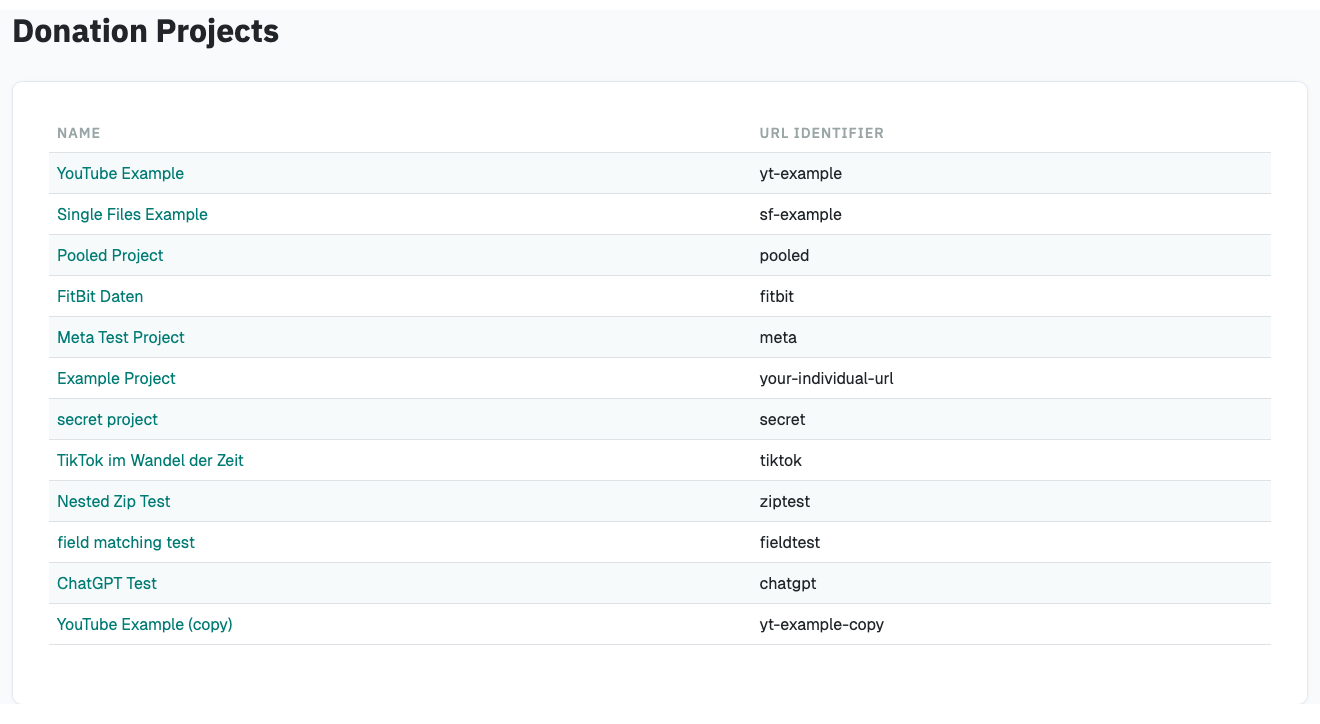Click the URL IDENTIFIER column header
1320x724 pixels.
[x=822, y=133]
